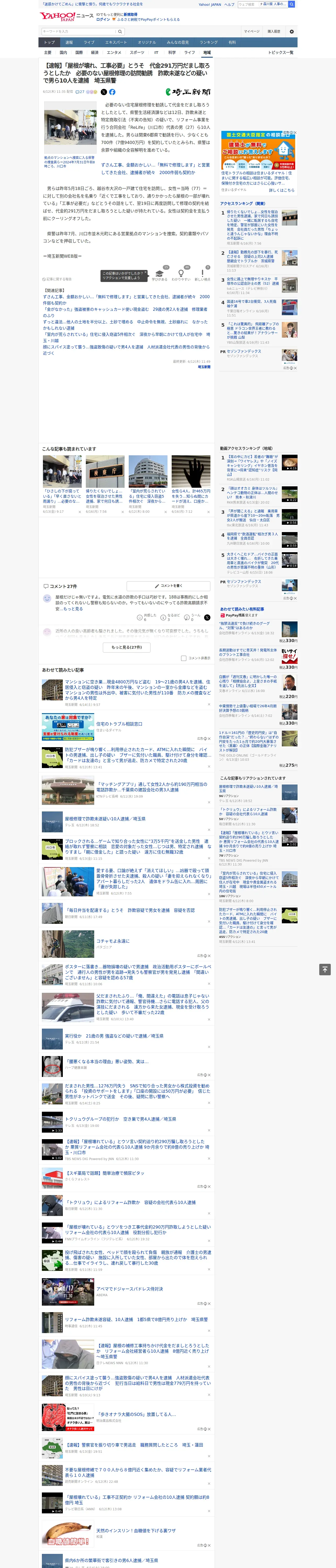Select the ライブ navigation tab
The width and height of the screenshot is (336, 1568).
89,43
